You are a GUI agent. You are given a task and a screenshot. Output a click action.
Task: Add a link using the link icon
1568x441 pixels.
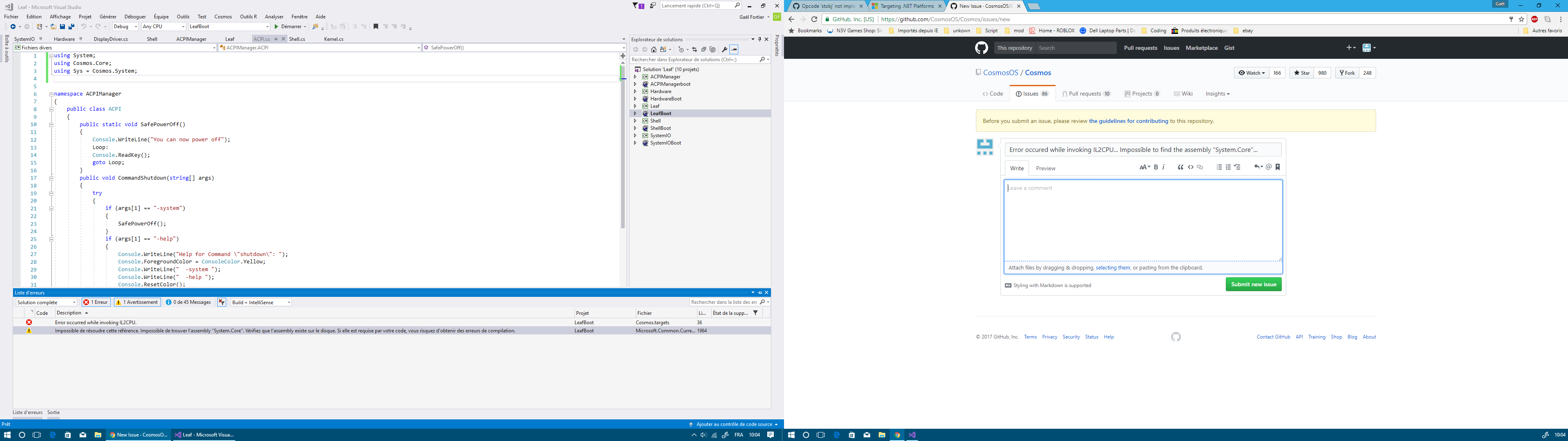pos(1200,167)
